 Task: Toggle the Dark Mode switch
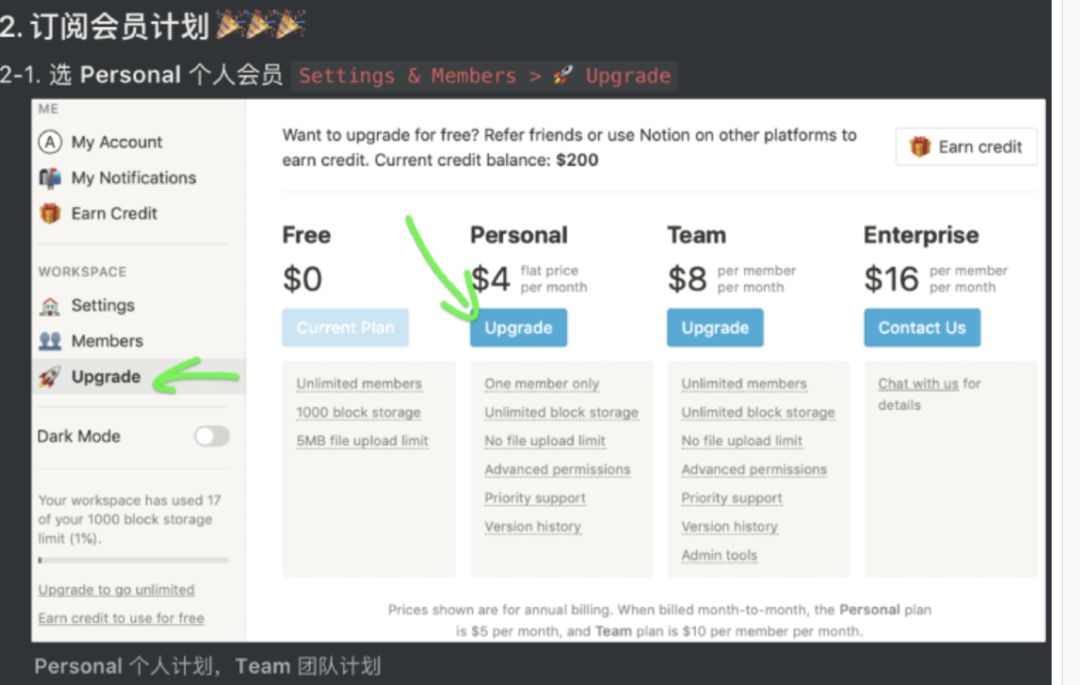click(211, 436)
